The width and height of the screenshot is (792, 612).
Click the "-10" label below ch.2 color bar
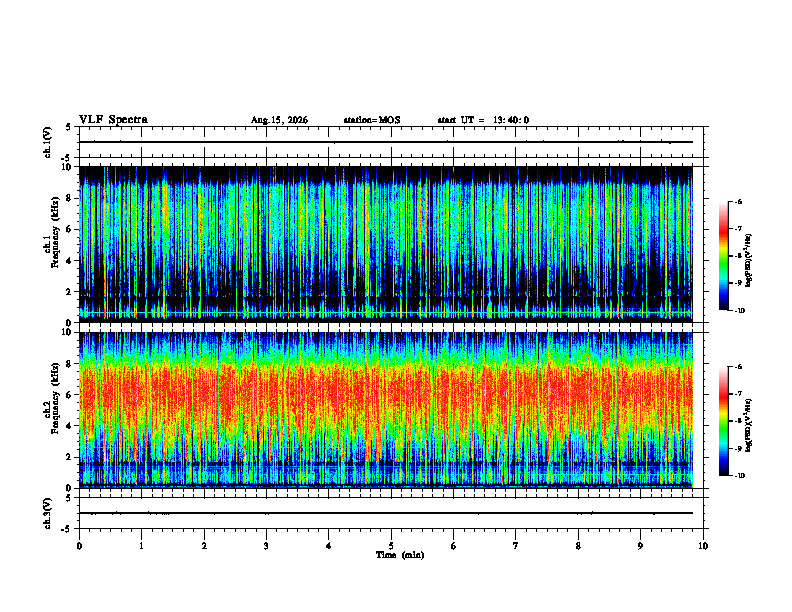[x=740, y=476]
